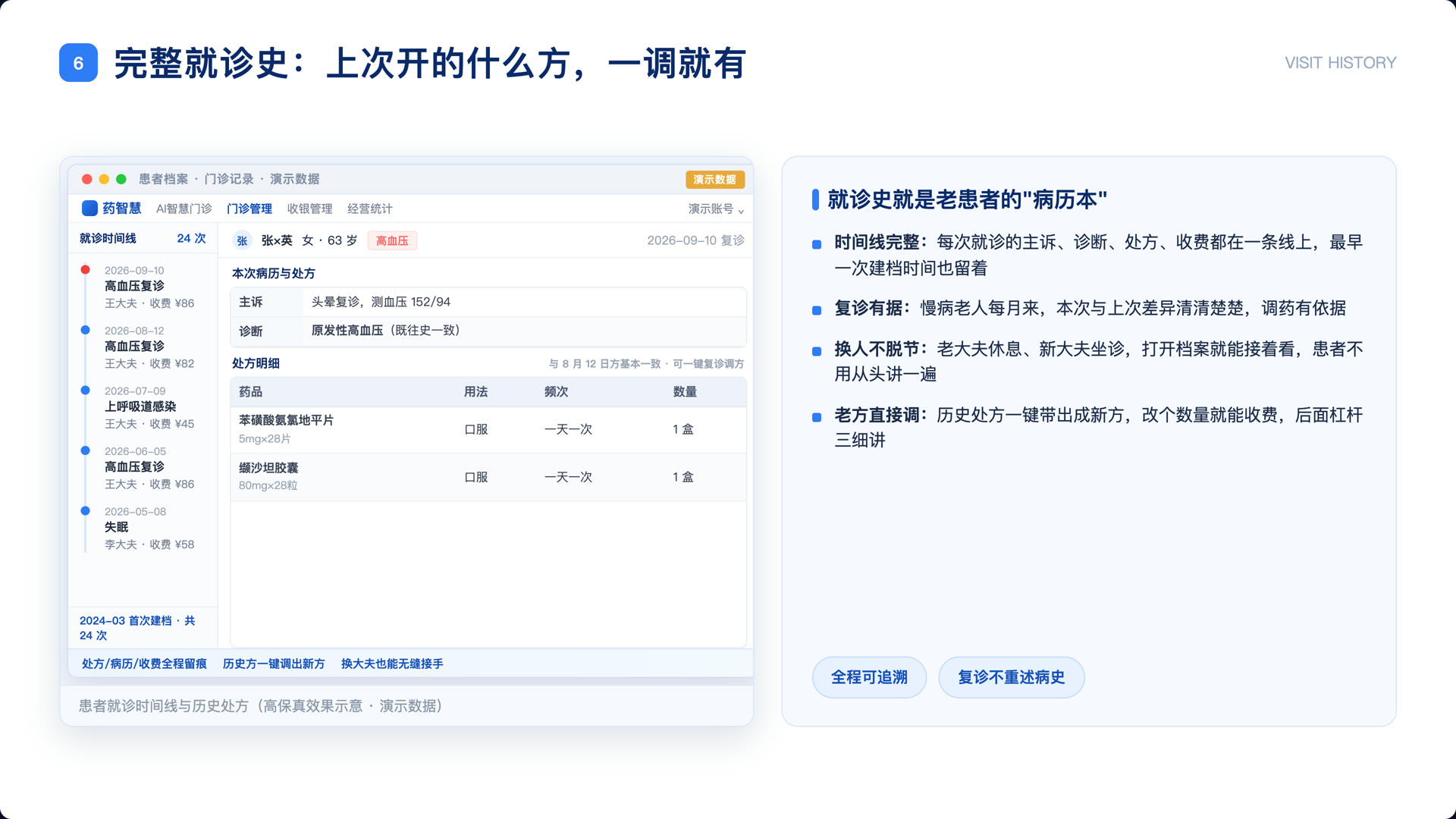Click the 张 patient avatar circle
This screenshot has height=819, width=1456.
click(x=242, y=240)
